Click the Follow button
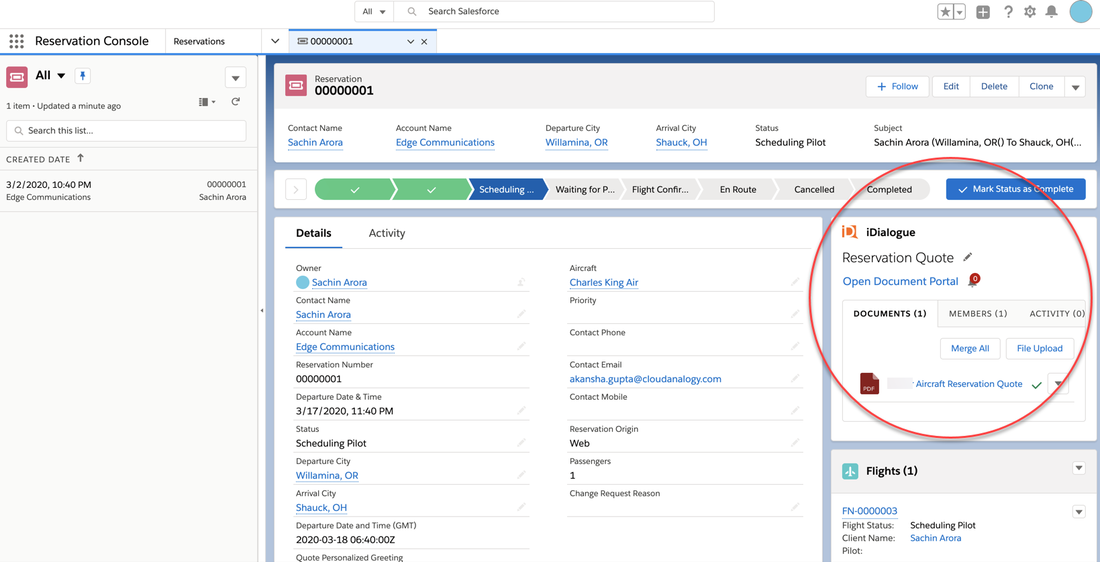This screenshot has width=1100, height=562. coord(898,86)
